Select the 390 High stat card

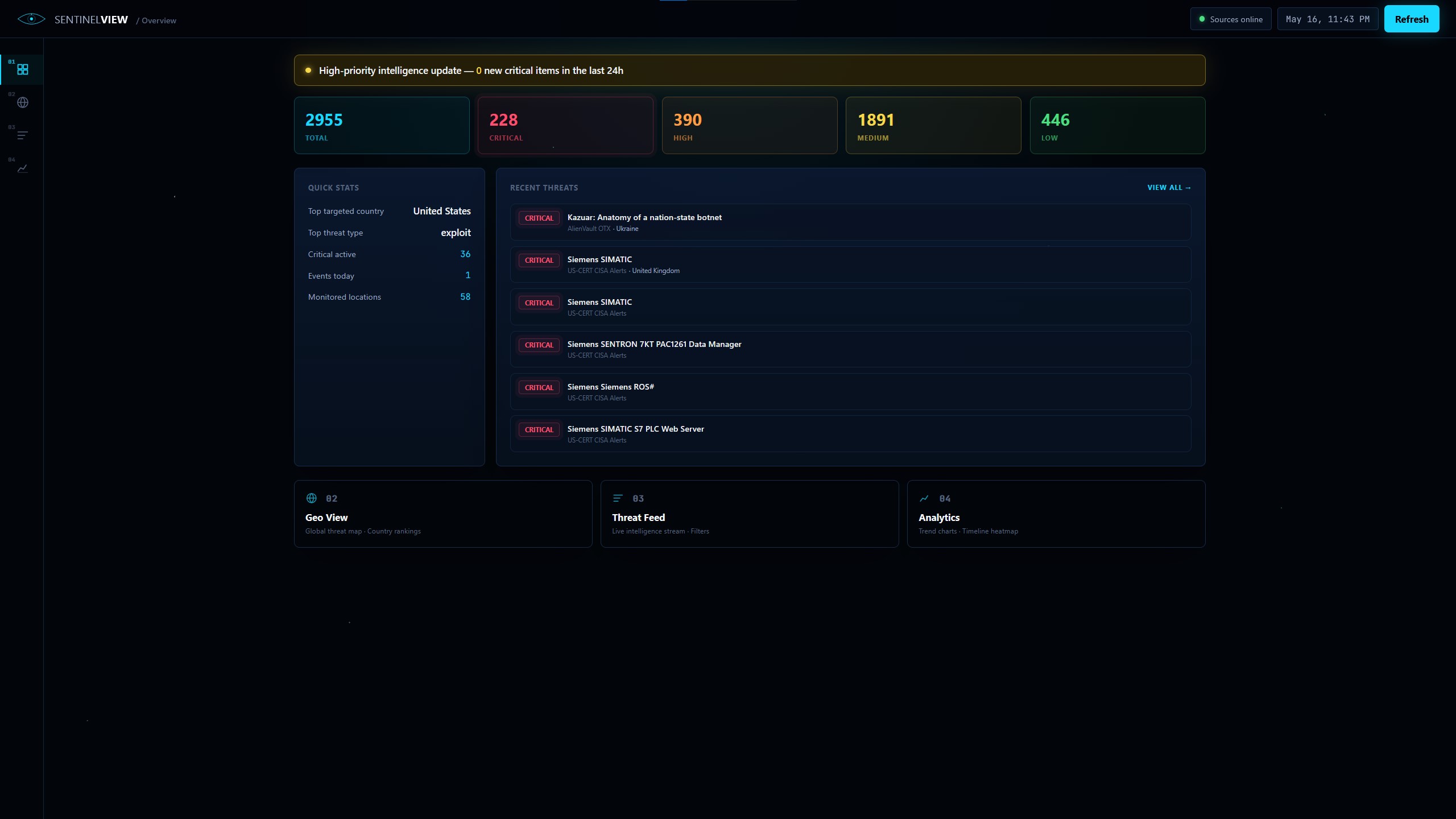click(750, 125)
